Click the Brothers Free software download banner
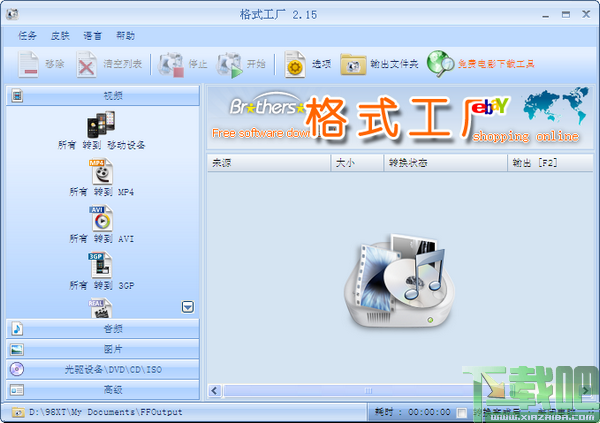The height and width of the screenshot is (423, 600). [x=258, y=118]
